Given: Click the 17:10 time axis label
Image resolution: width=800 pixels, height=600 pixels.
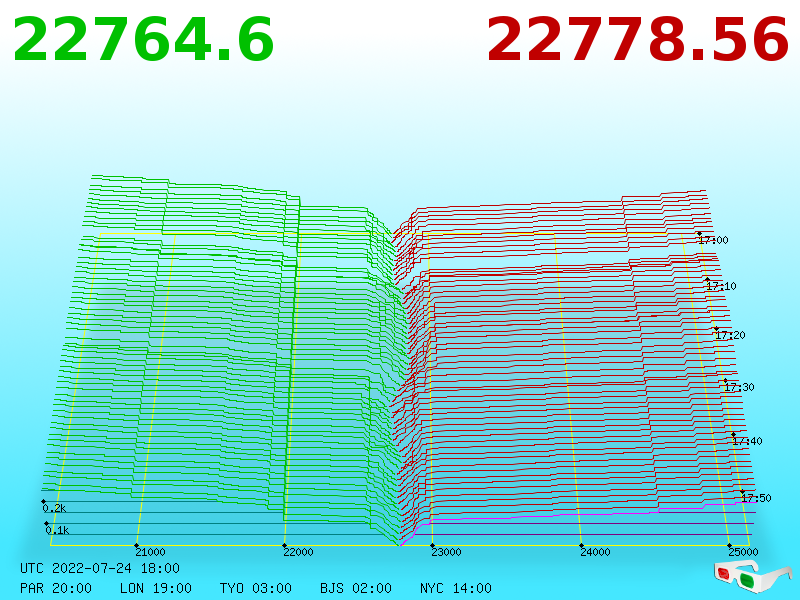Looking at the screenshot, I should pyautogui.click(x=721, y=286).
